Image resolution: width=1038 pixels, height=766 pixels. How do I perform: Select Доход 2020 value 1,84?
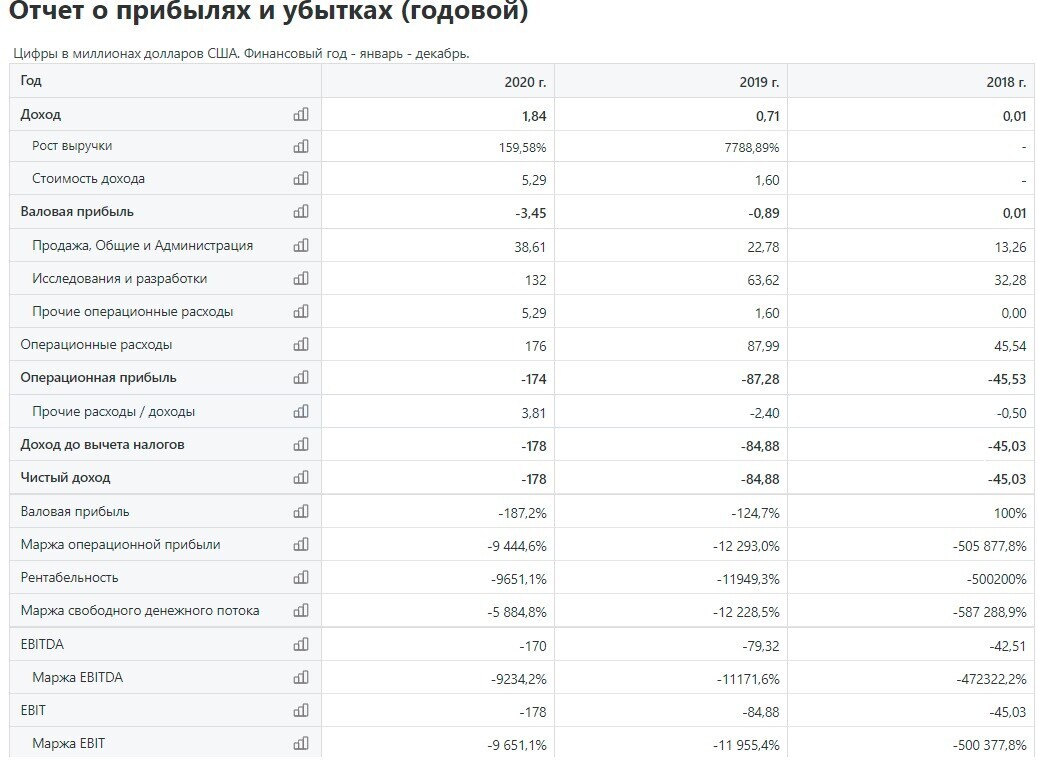click(534, 117)
